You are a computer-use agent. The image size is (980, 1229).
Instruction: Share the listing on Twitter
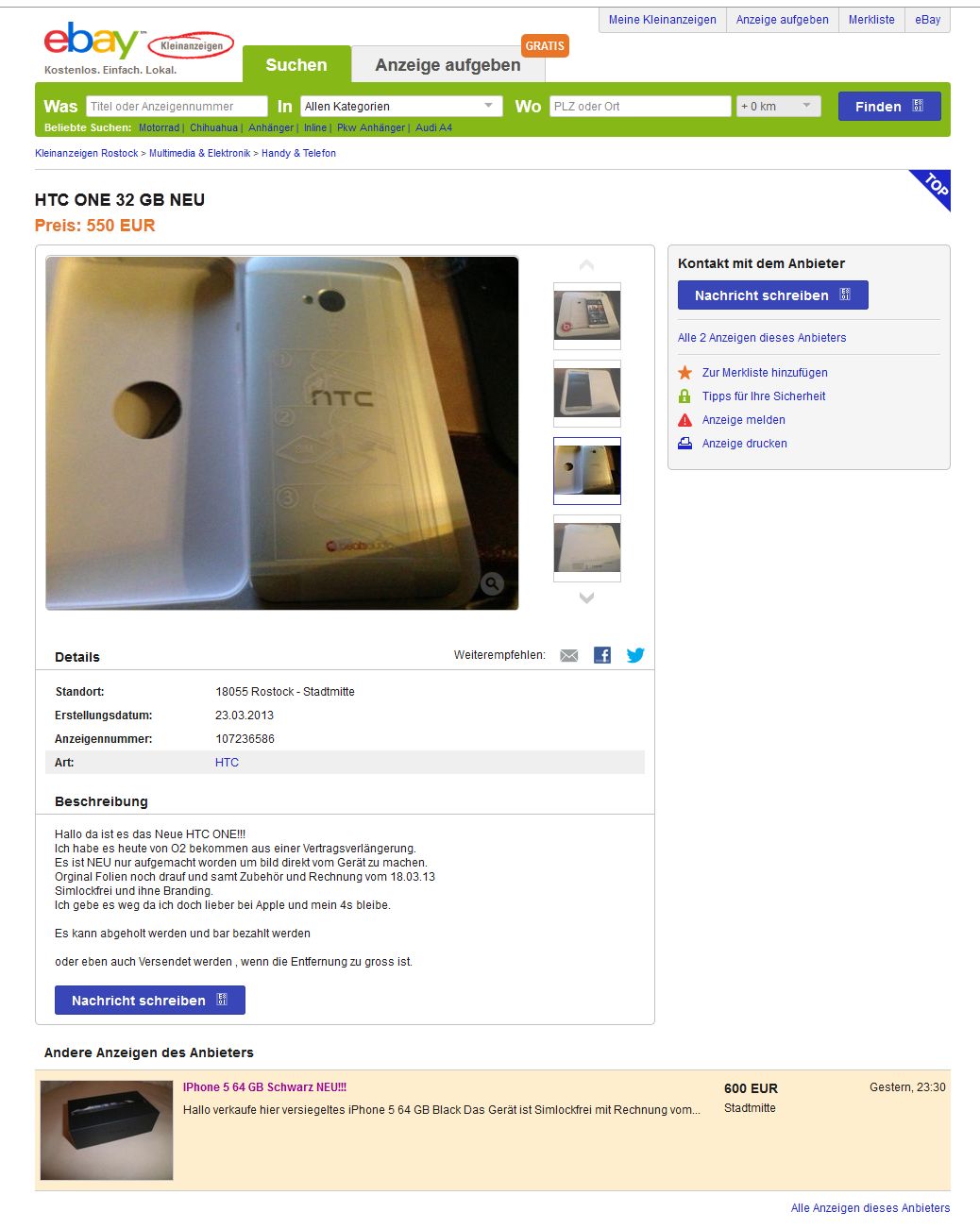(635, 655)
